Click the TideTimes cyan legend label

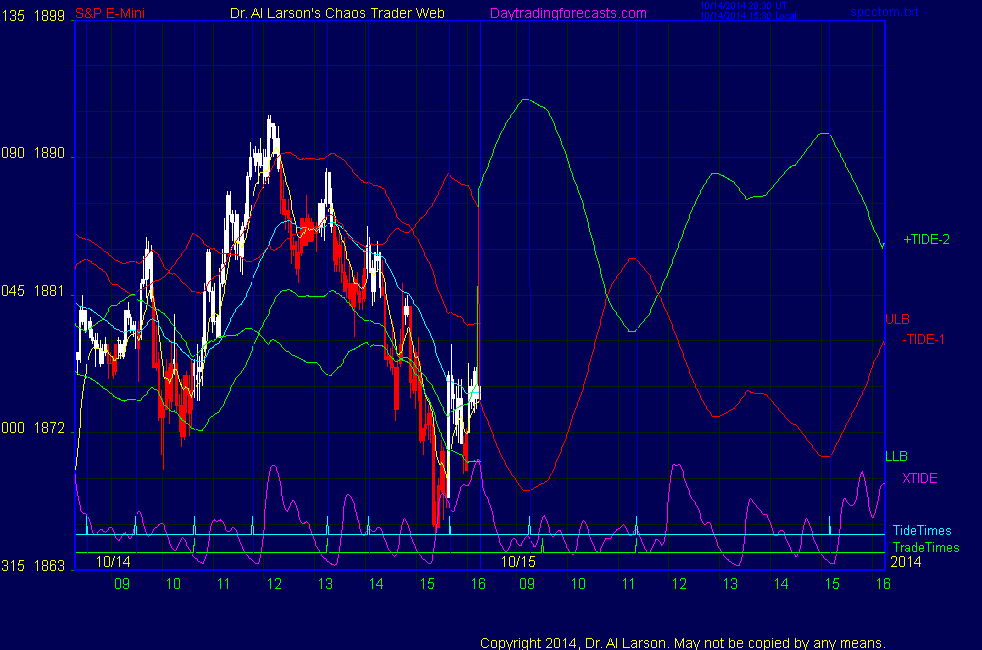pyautogui.click(x=922, y=531)
